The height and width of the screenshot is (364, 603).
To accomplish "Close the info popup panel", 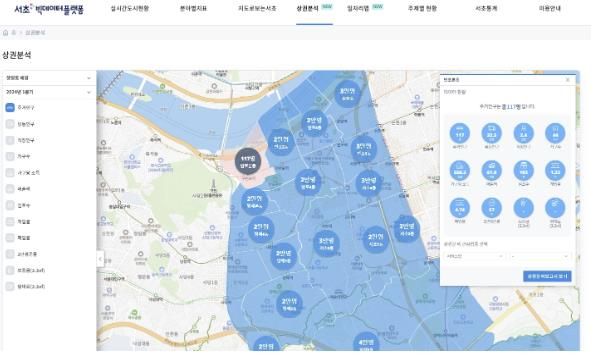I will (x=568, y=80).
